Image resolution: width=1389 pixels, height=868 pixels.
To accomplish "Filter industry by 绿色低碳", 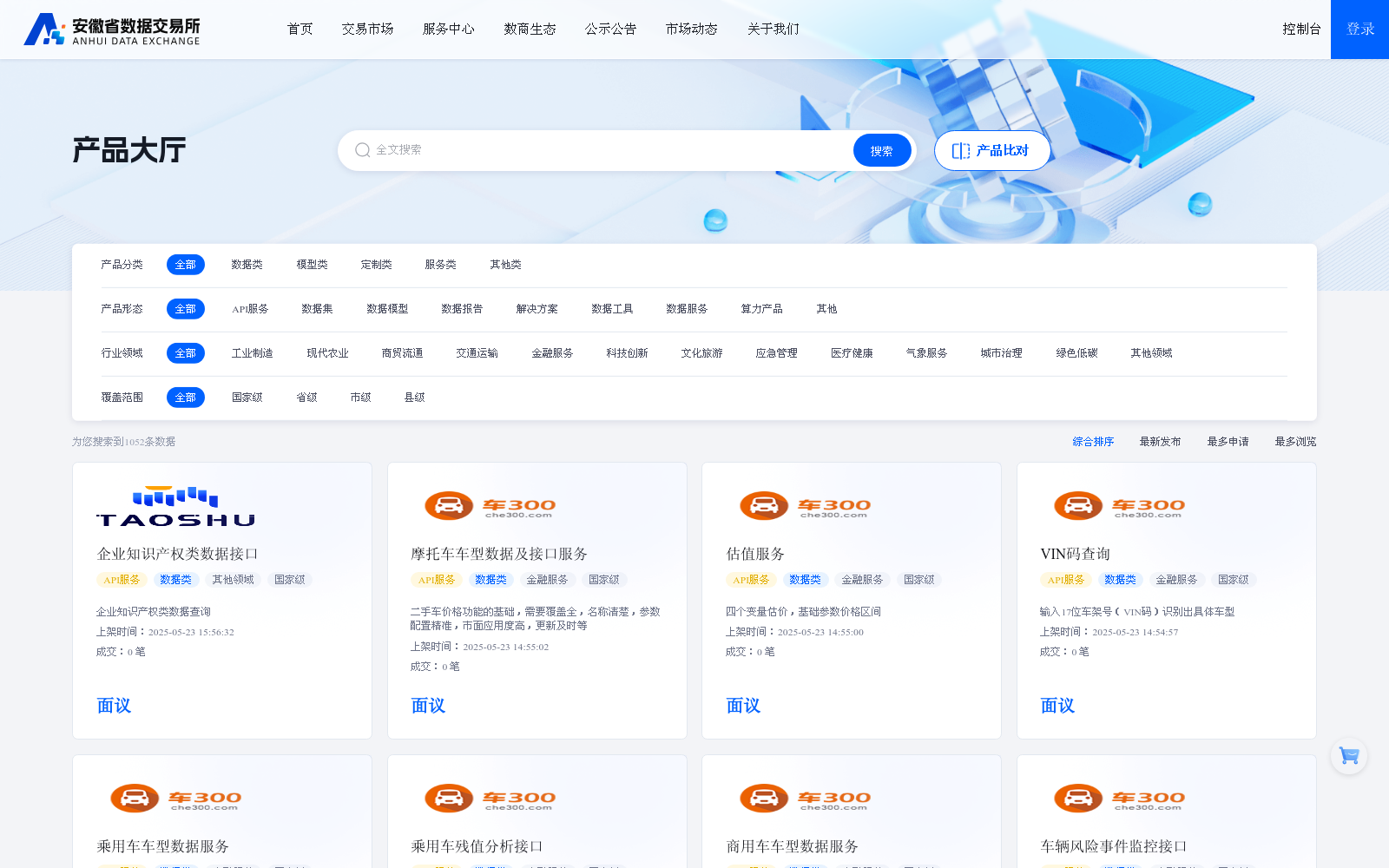I will [1076, 353].
